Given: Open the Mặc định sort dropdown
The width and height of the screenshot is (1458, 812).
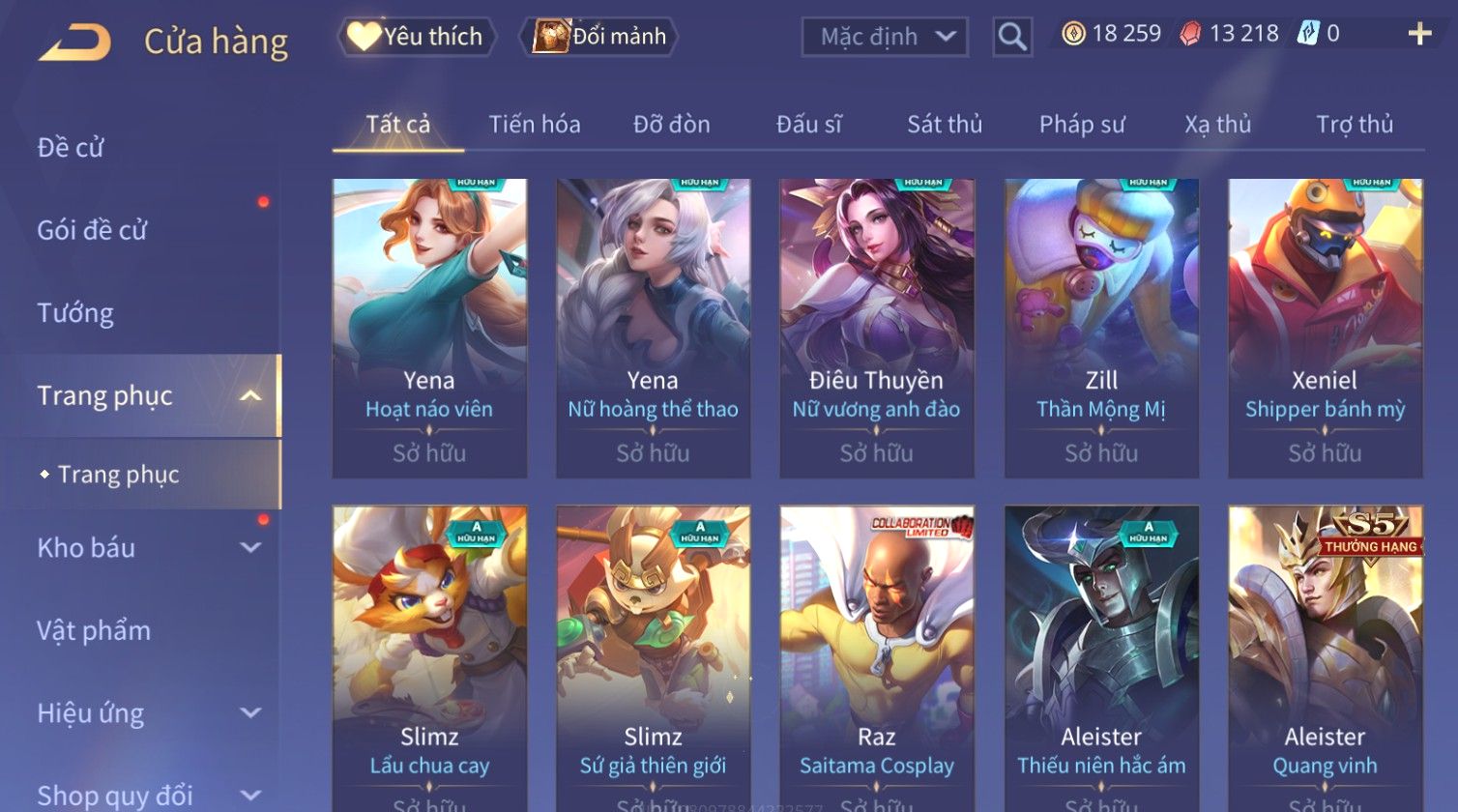Looking at the screenshot, I should (x=885, y=38).
